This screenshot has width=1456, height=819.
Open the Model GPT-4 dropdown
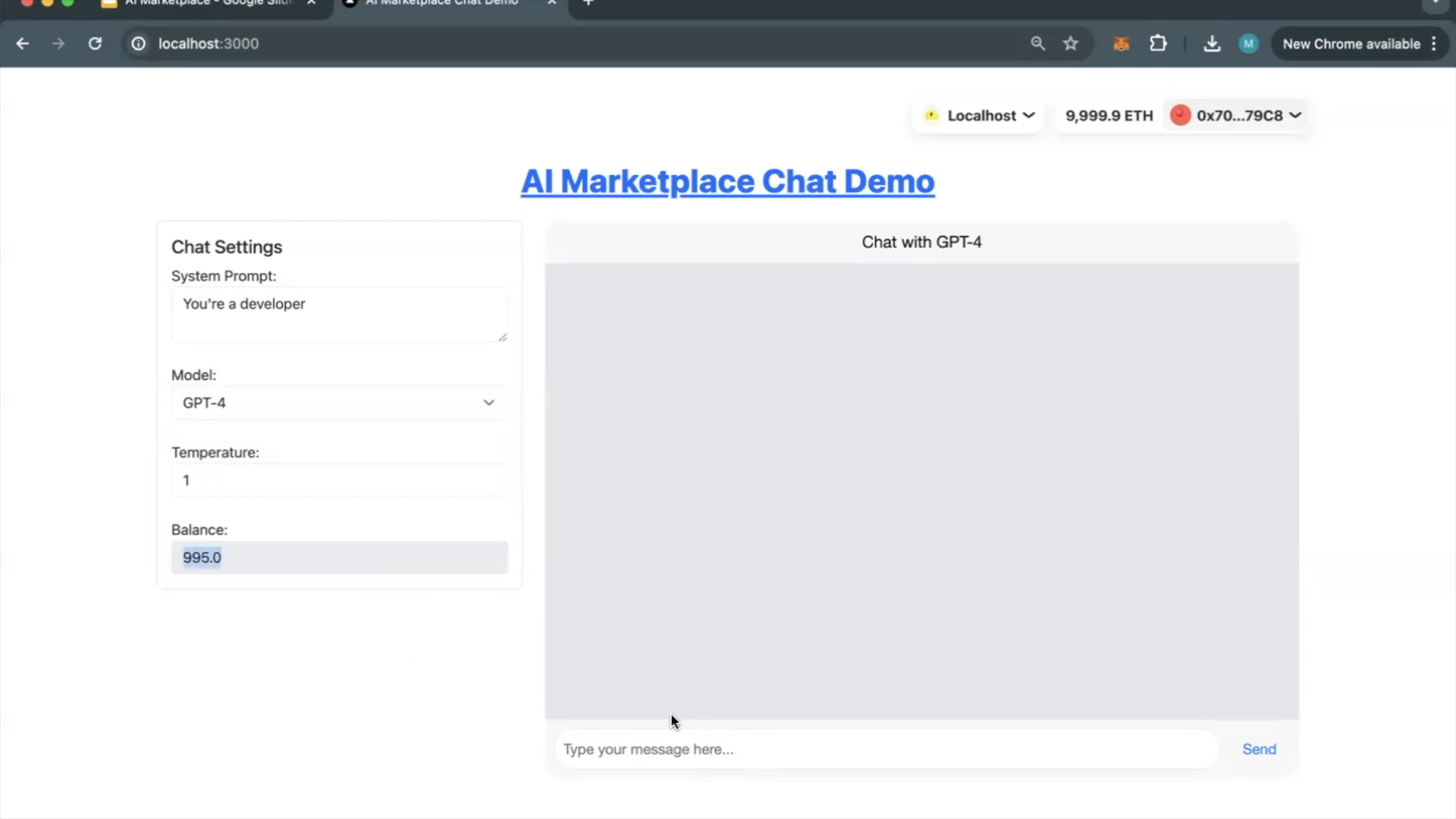point(339,403)
